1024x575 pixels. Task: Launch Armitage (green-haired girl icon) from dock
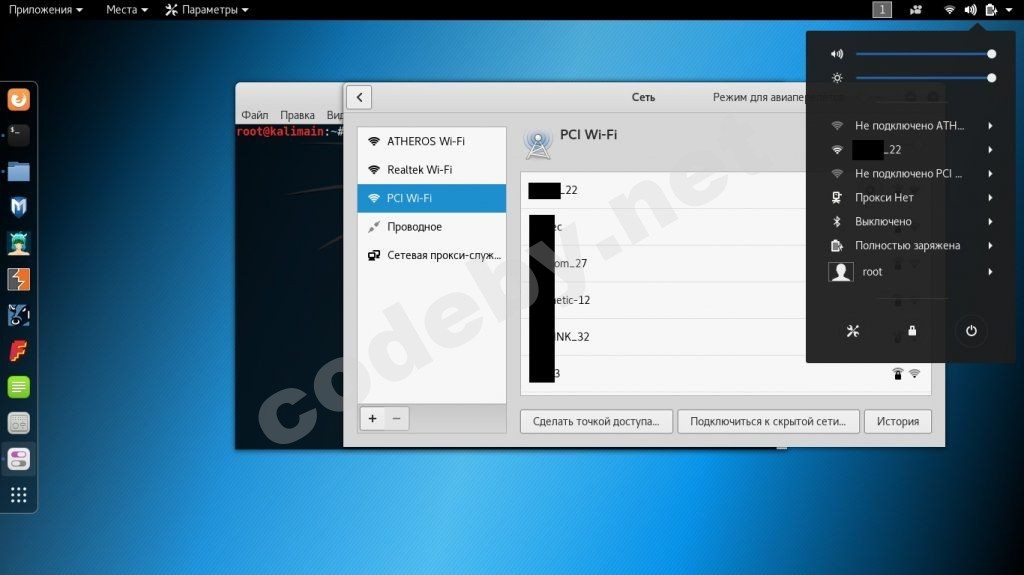[x=18, y=243]
